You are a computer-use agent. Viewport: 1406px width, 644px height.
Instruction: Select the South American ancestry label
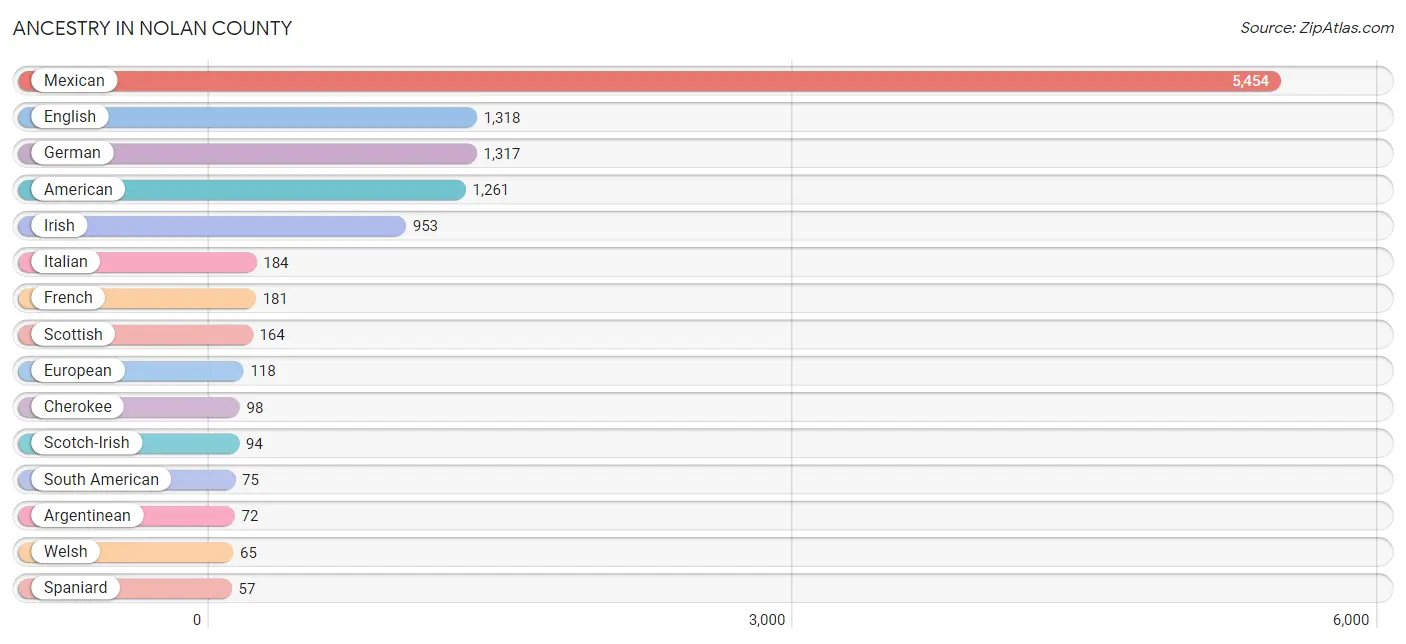tap(101, 479)
